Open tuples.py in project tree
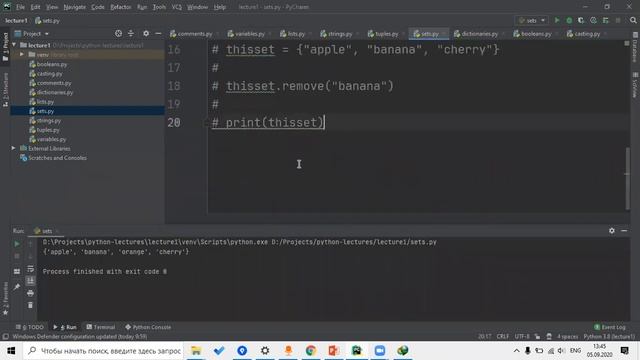The width and height of the screenshot is (640, 360). [44, 130]
